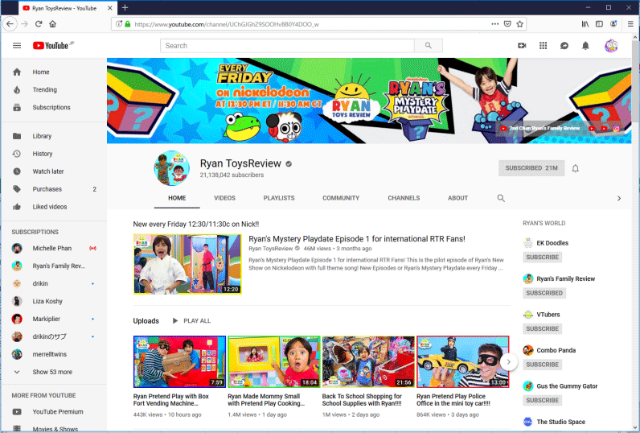Image resolution: width=640 pixels, height=433 pixels.
Task: Open the YouTube apps grid icon
Action: point(543,45)
